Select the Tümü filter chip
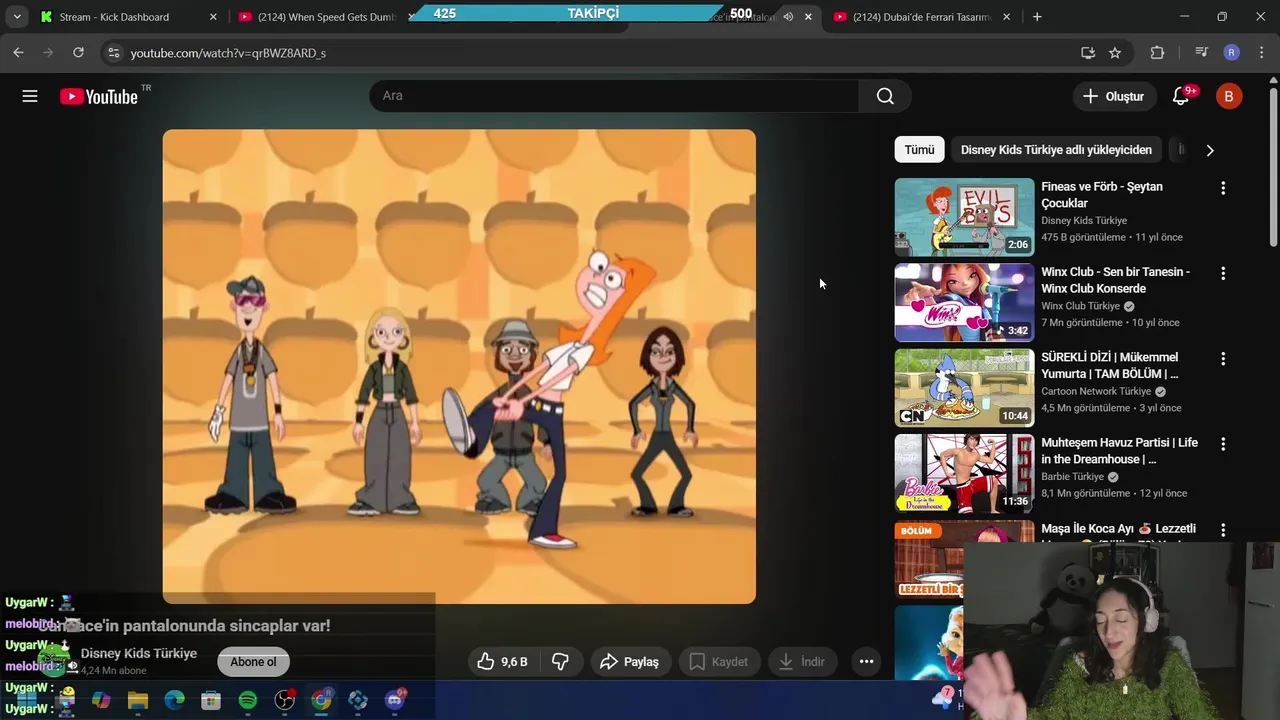Image resolution: width=1280 pixels, height=720 pixels. coord(919,150)
